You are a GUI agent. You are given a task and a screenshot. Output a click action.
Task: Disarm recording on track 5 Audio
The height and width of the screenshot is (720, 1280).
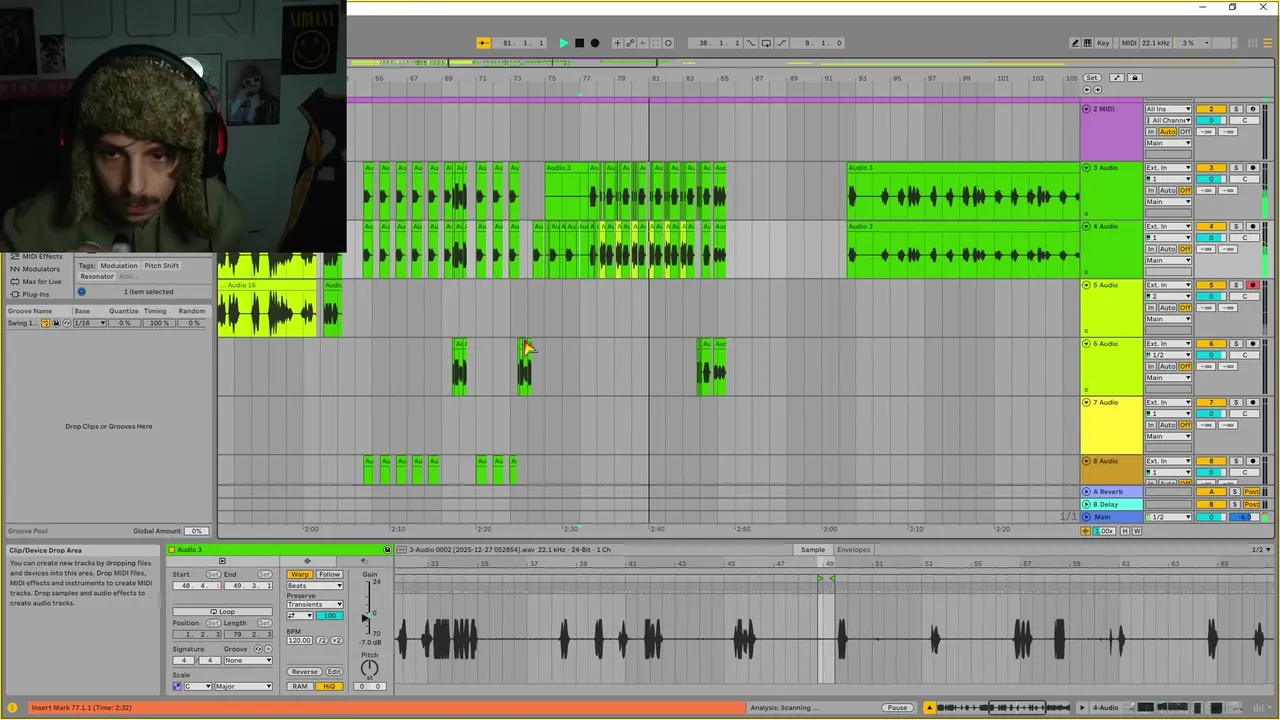point(1252,285)
